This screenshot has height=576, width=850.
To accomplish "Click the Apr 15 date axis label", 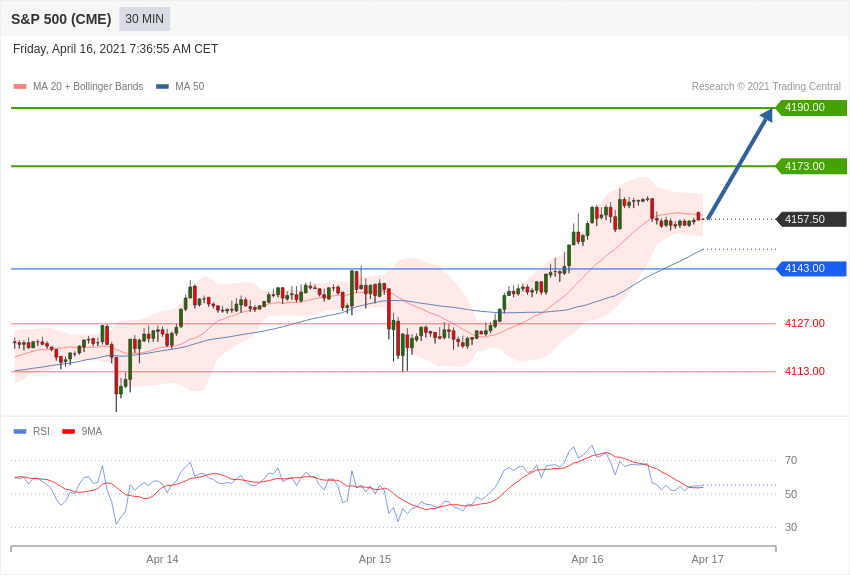I will [375, 559].
